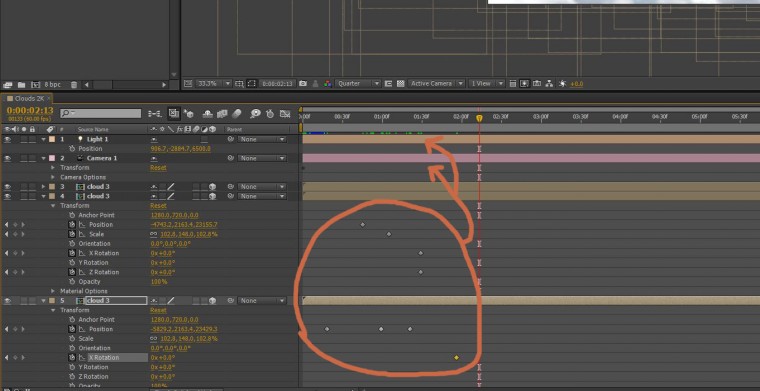Toggle the region of interest button

click(x=388, y=84)
